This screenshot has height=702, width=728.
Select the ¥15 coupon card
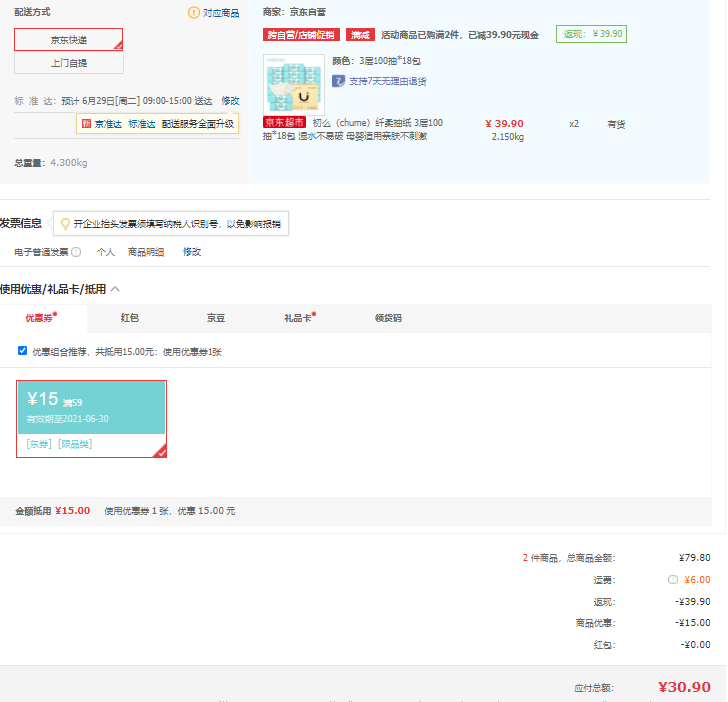click(x=91, y=419)
